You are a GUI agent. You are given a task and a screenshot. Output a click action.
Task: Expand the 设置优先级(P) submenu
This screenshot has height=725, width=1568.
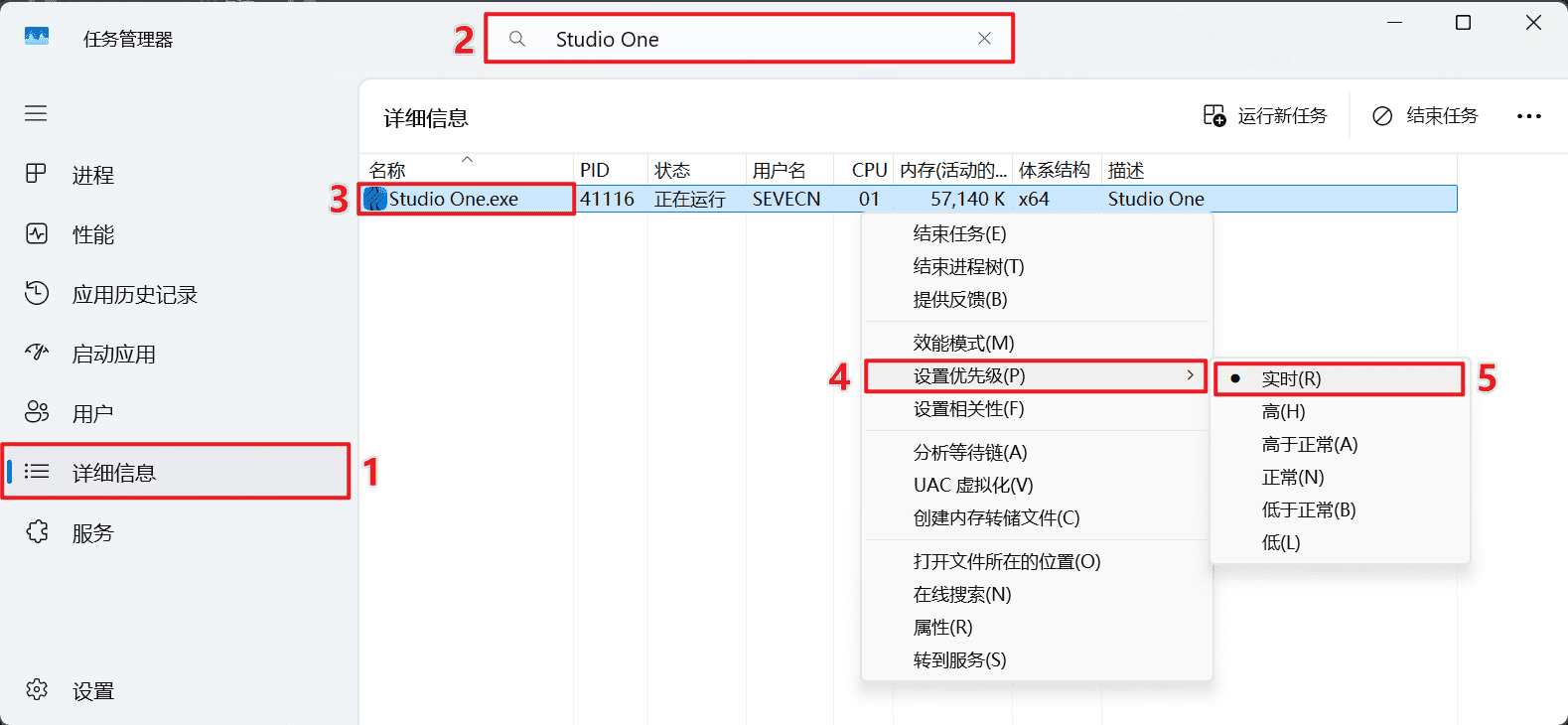(x=1037, y=375)
